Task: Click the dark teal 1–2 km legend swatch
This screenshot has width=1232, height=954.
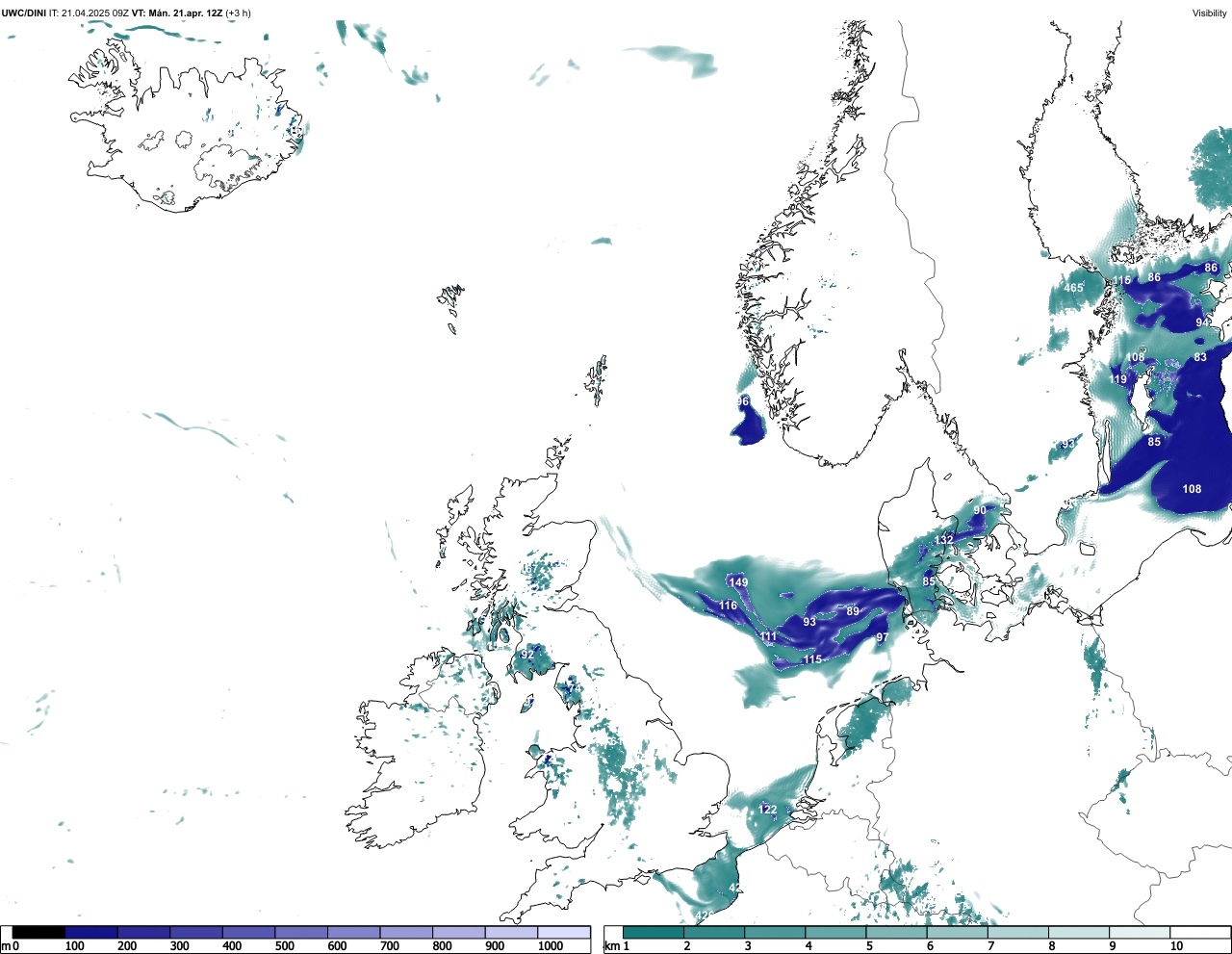Action: click(654, 932)
